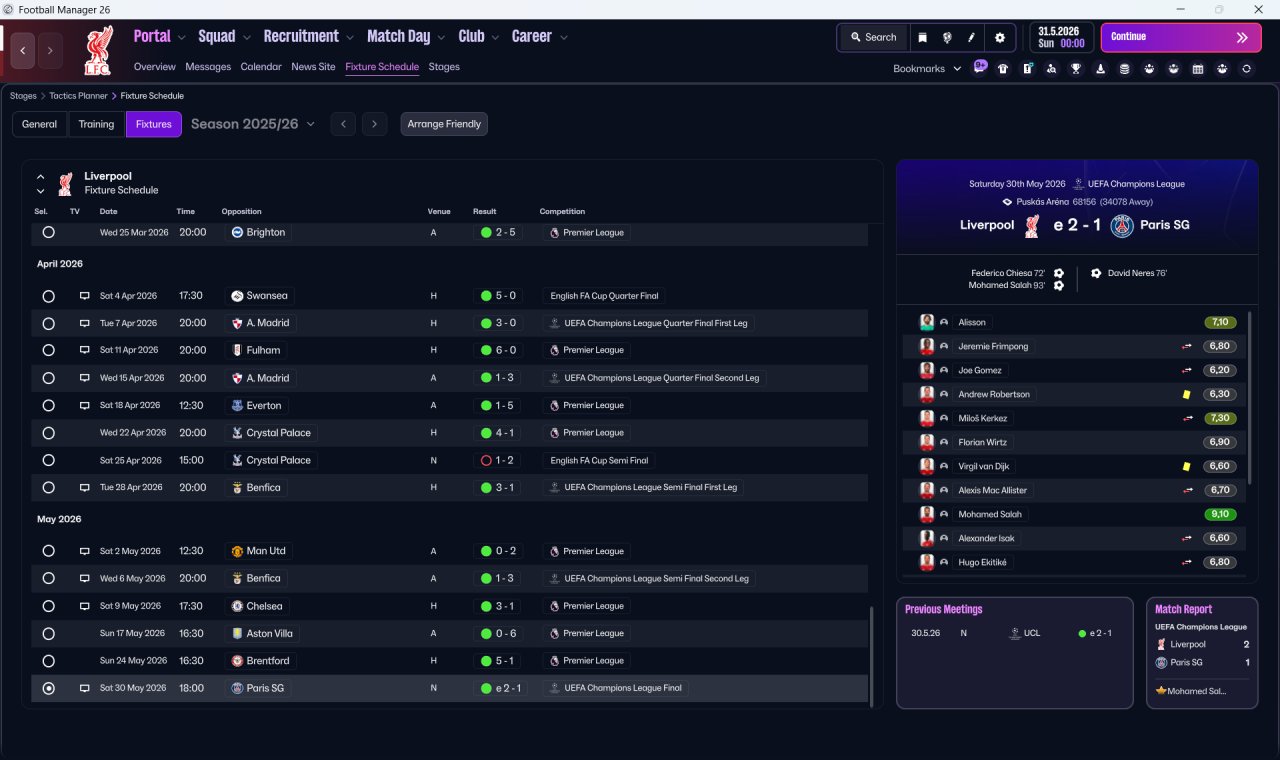The image size is (1280, 760).
Task: Click the Man Utd crest in fixture list
Action: point(237,551)
